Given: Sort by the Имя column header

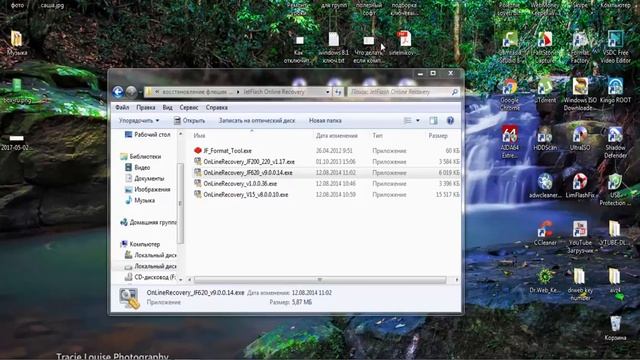Looking at the screenshot, I should click(199, 136).
